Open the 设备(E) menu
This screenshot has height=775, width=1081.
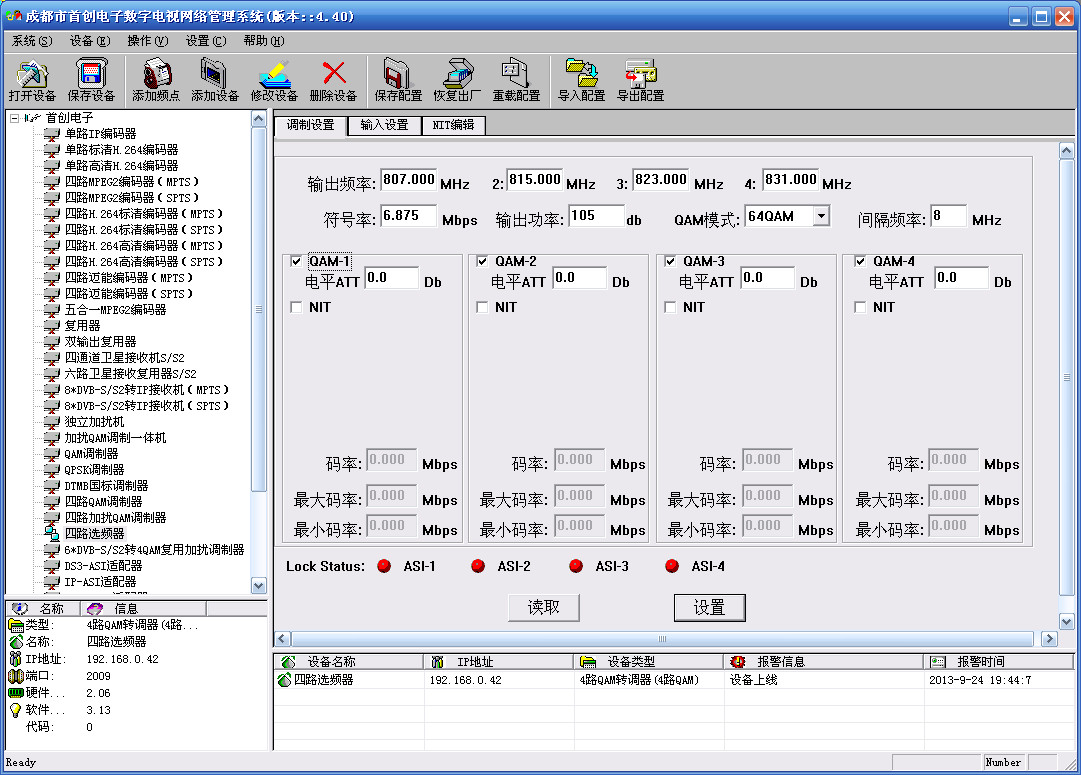click(x=90, y=41)
